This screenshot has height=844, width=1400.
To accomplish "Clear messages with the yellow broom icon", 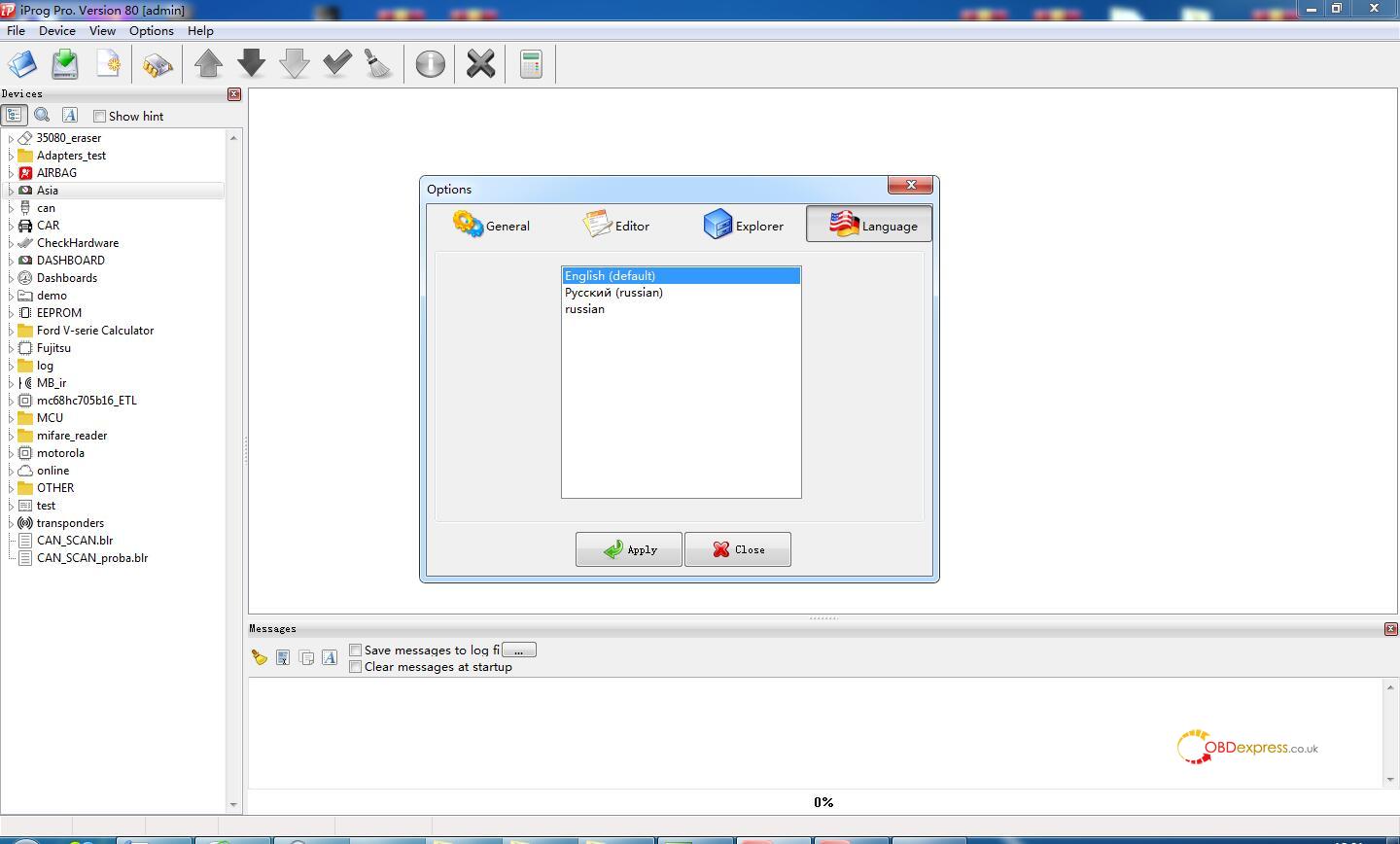I will point(259,657).
